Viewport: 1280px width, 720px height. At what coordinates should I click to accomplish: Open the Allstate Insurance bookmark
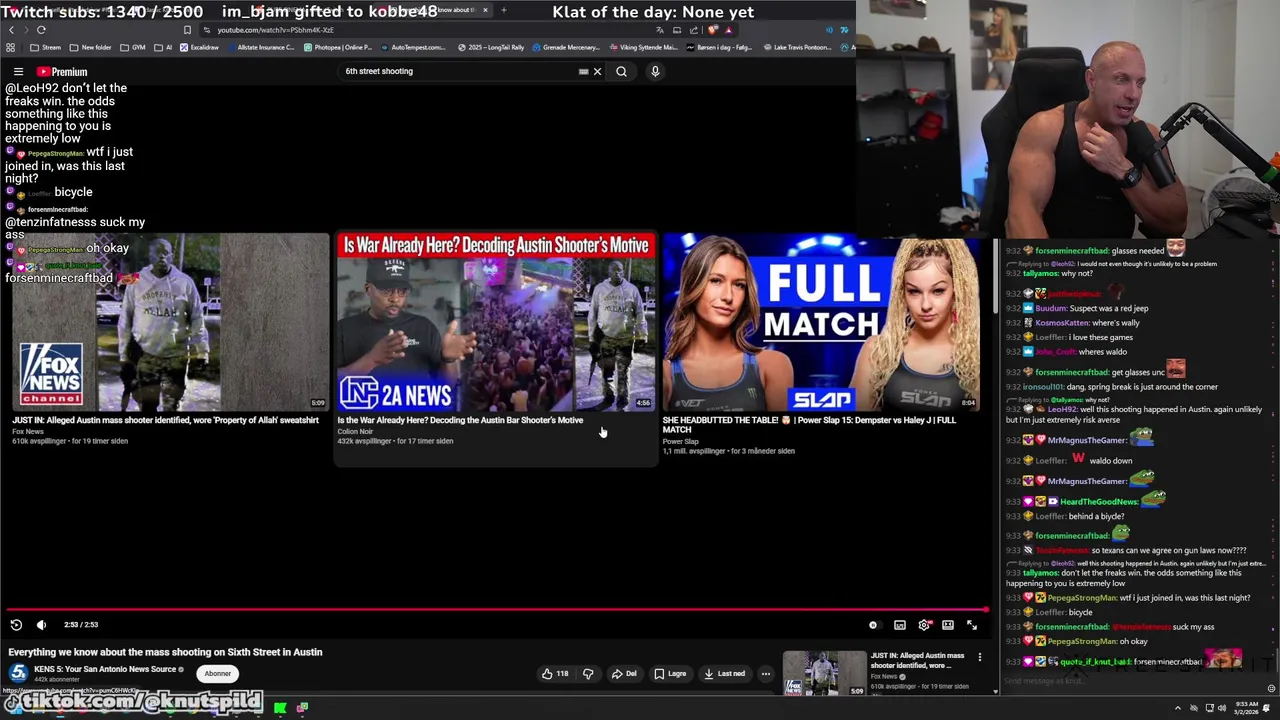point(260,47)
